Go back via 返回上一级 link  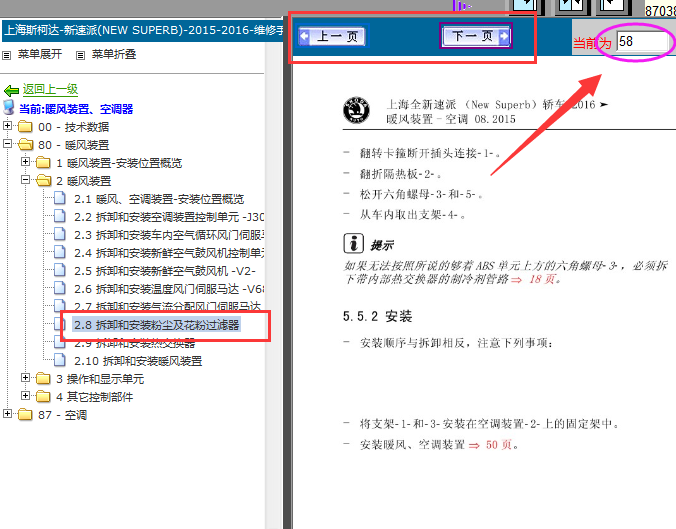50,89
